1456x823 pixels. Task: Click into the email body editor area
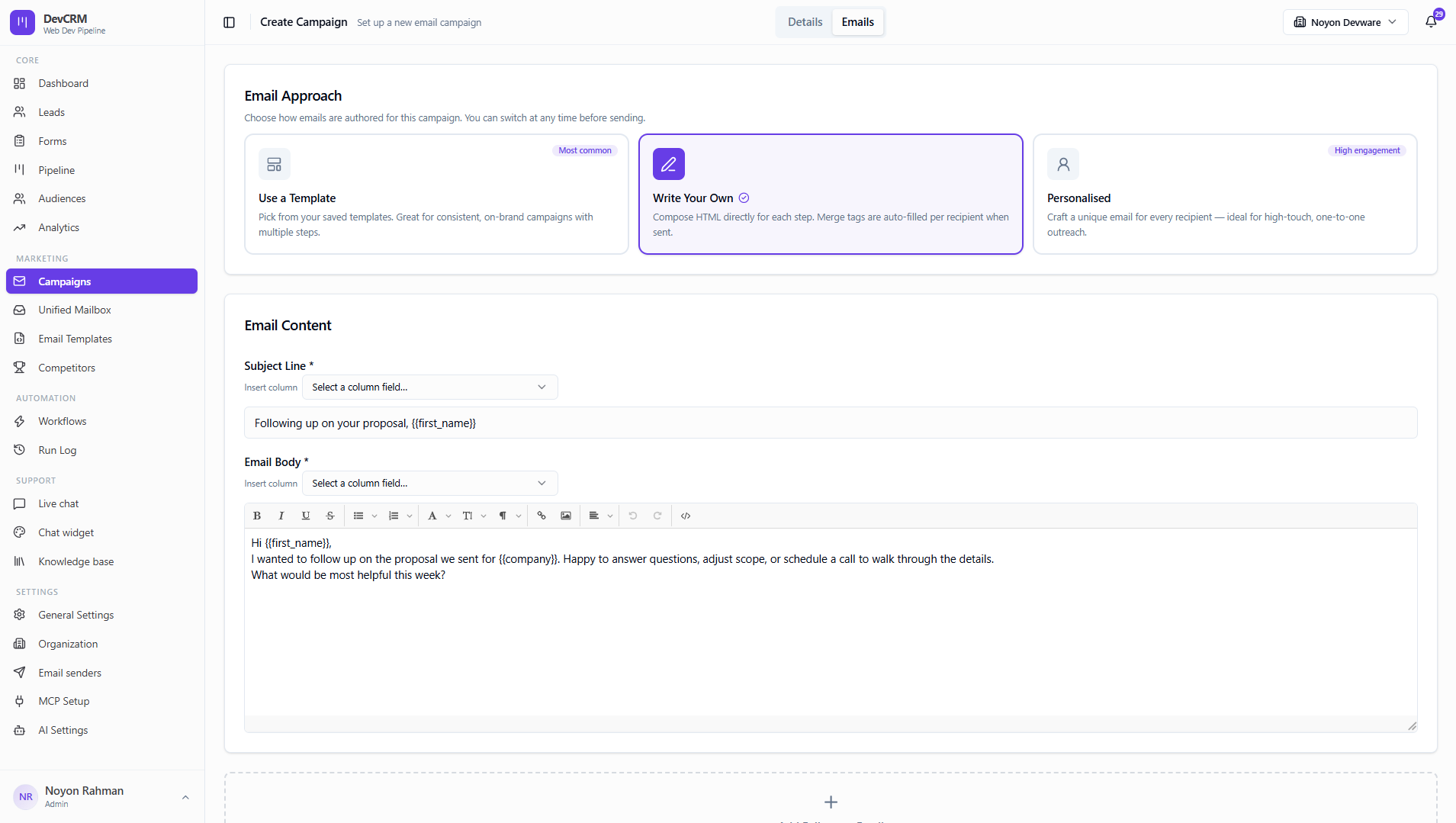click(x=831, y=622)
